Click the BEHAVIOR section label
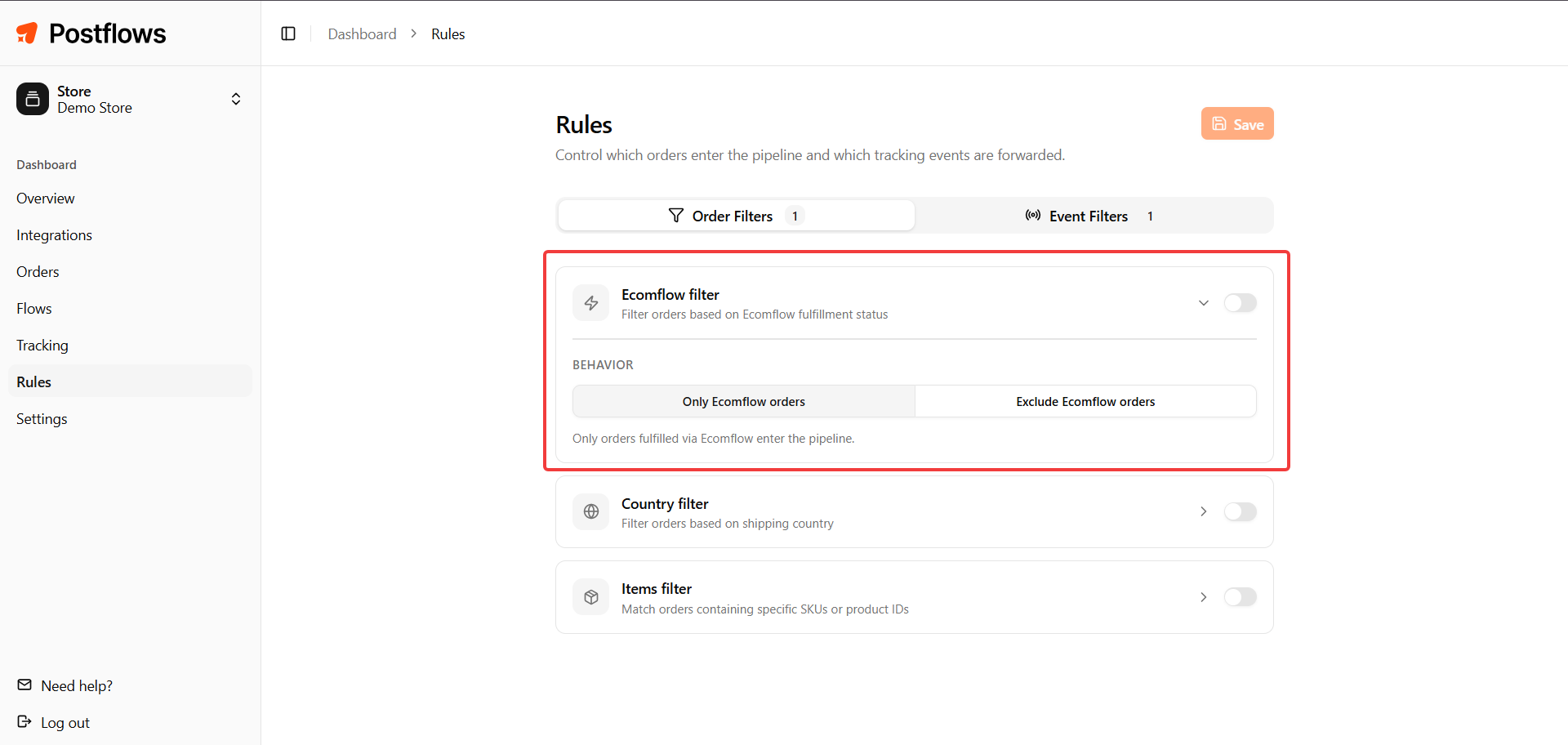Image resolution: width=1568 pixels, height=745 pixels. click(x=603, y=364)
